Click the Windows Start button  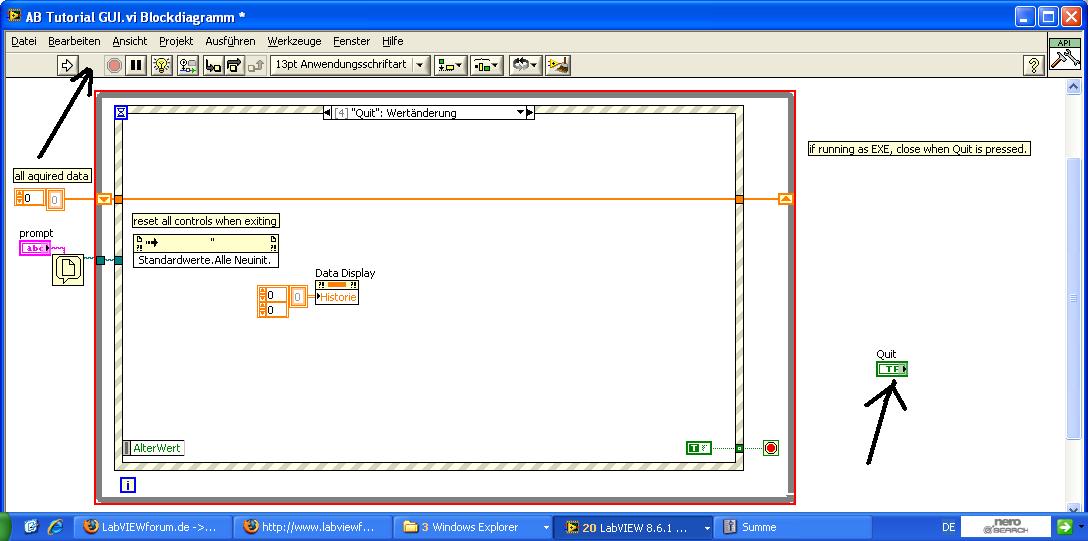click(x=7, y=527)
